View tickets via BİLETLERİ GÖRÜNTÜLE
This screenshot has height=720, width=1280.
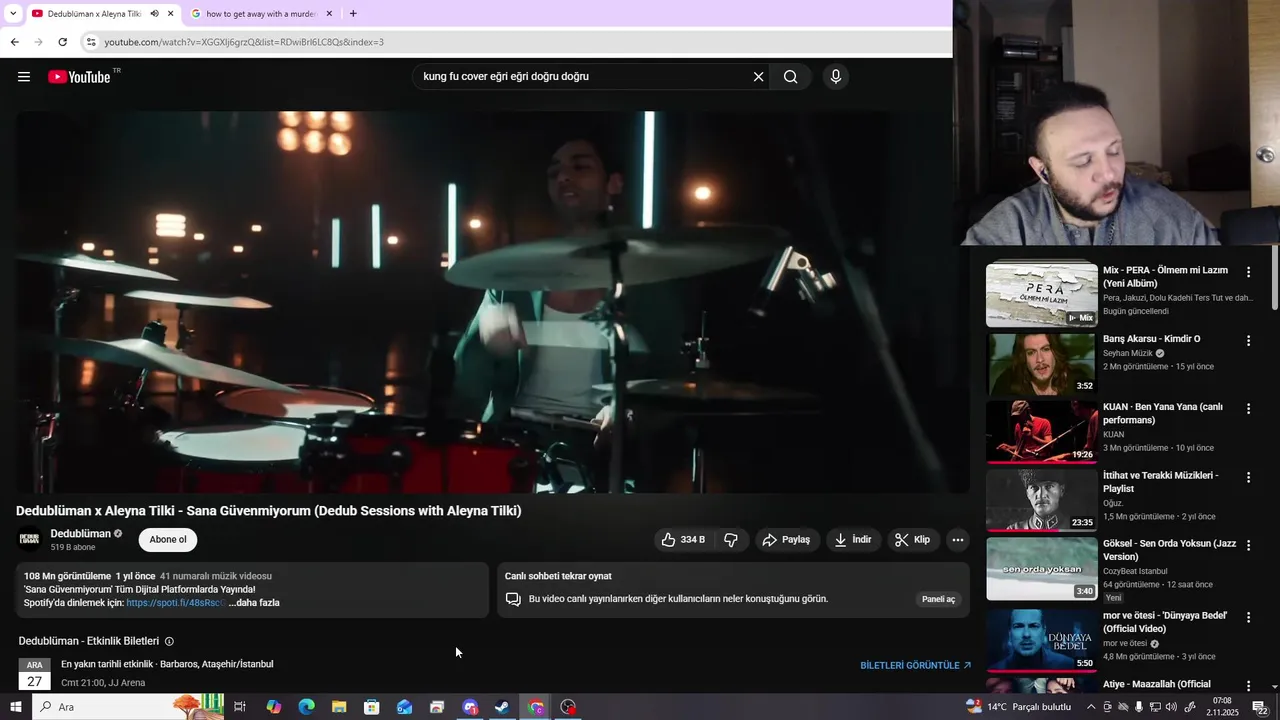[x=916, y=665]
